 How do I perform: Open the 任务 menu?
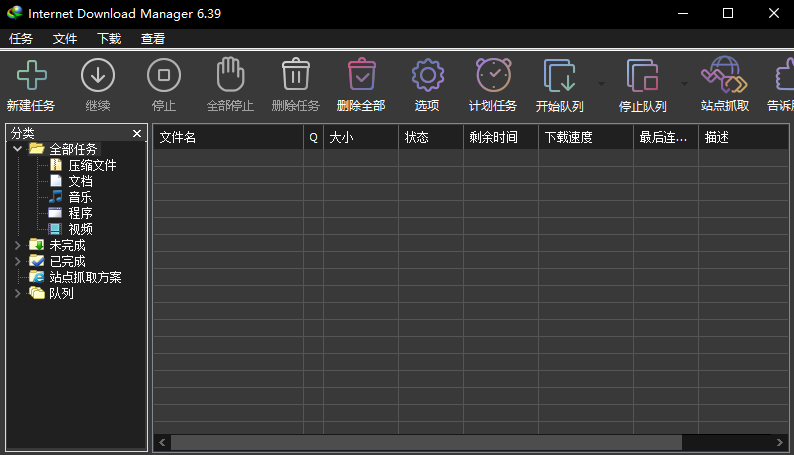(21, 38)
